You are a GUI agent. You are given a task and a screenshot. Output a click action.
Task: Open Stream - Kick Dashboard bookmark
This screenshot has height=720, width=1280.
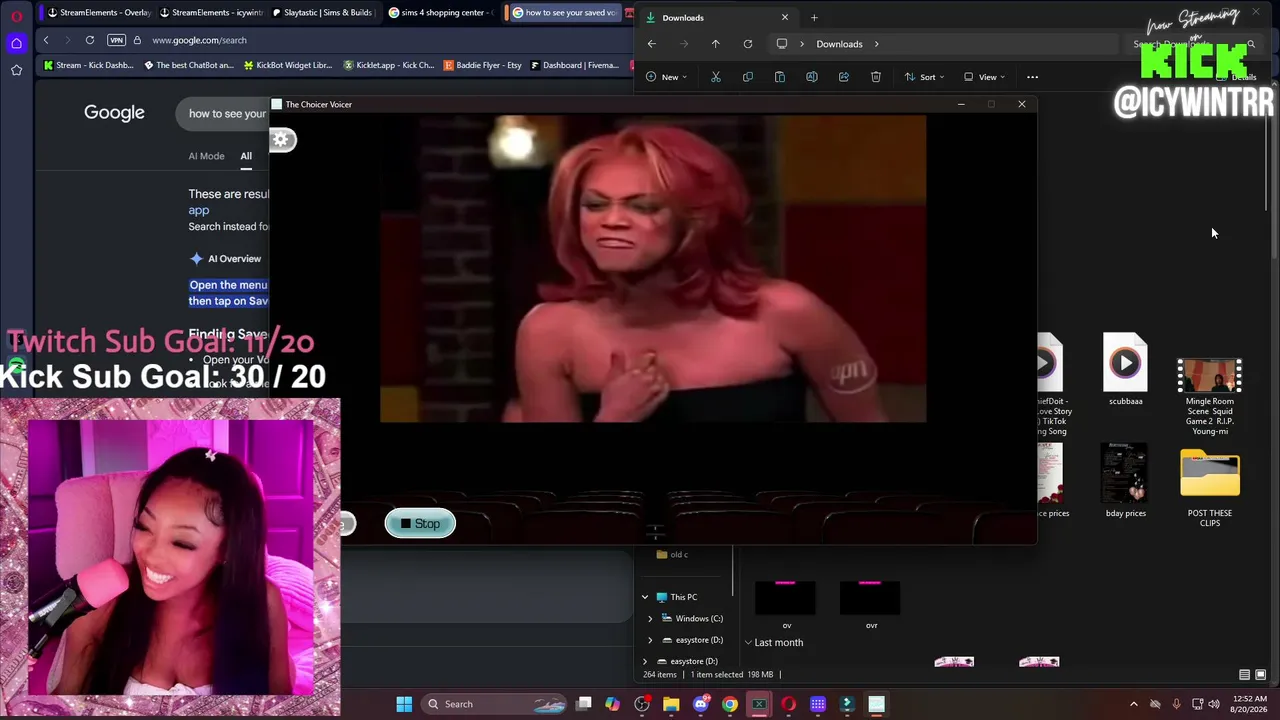[88, 65]
